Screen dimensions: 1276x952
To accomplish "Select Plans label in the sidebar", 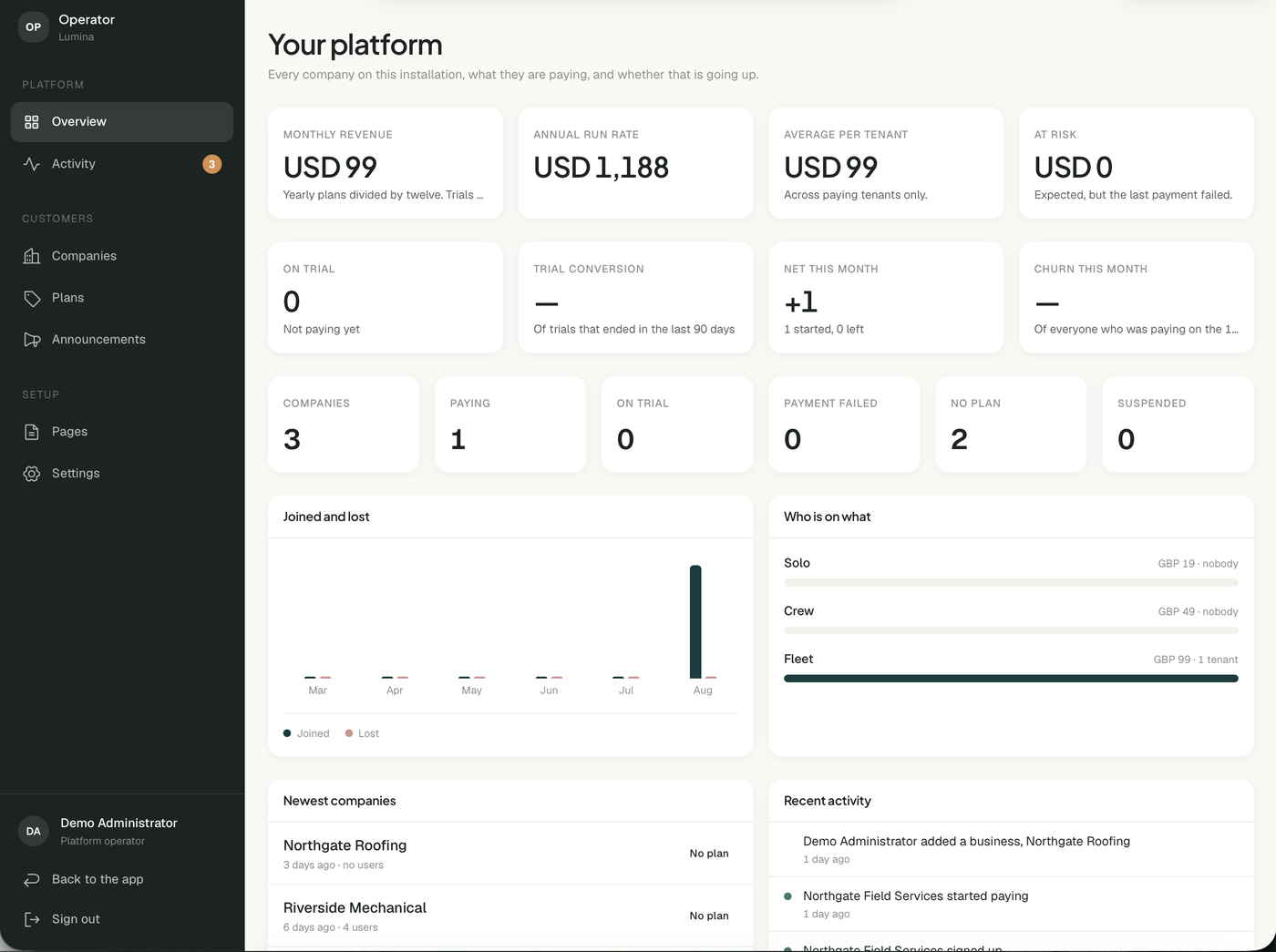I will point(67,298).
